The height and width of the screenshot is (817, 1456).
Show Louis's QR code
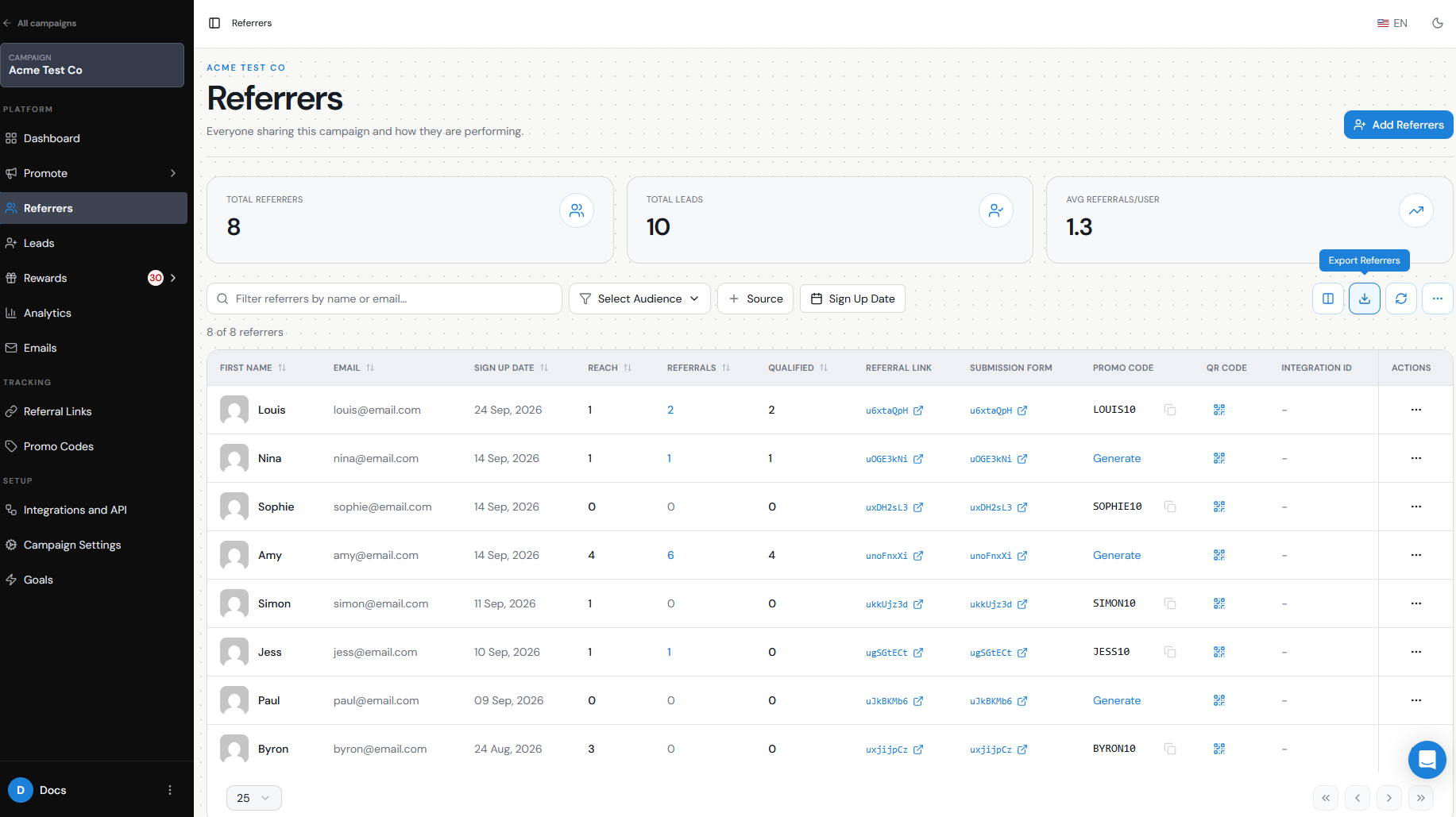[1219, 410]
